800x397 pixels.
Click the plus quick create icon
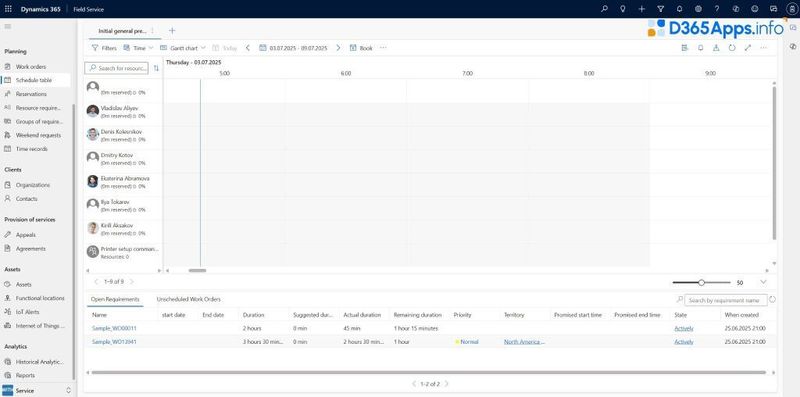pyautogui.click(x=641, y=9)
